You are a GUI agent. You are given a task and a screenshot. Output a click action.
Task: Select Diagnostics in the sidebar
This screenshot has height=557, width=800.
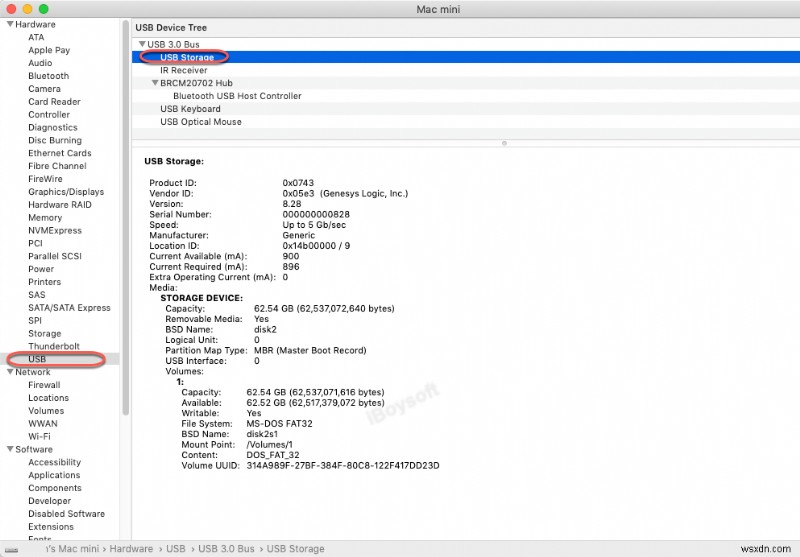(53, 127)
